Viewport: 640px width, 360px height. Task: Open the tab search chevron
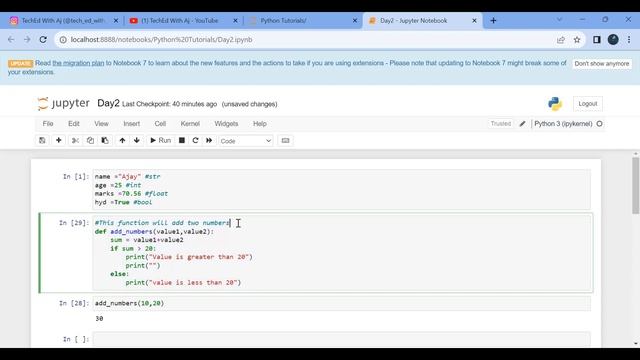click(x=560, y=20)
